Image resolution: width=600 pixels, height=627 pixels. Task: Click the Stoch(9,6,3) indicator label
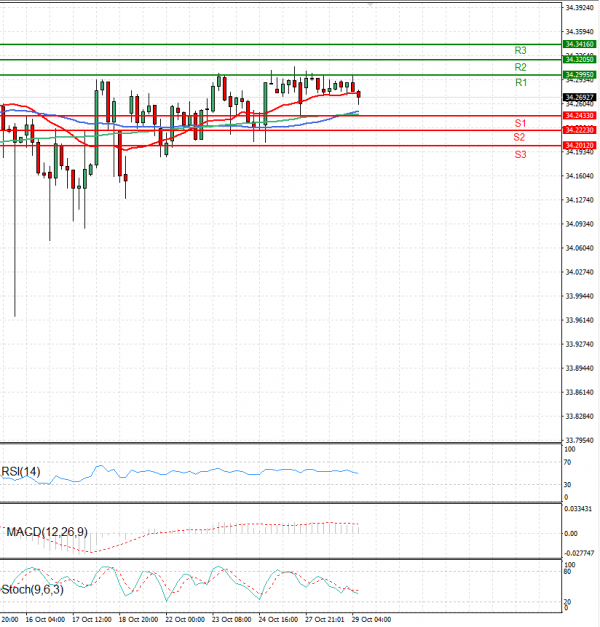(32, 590)
